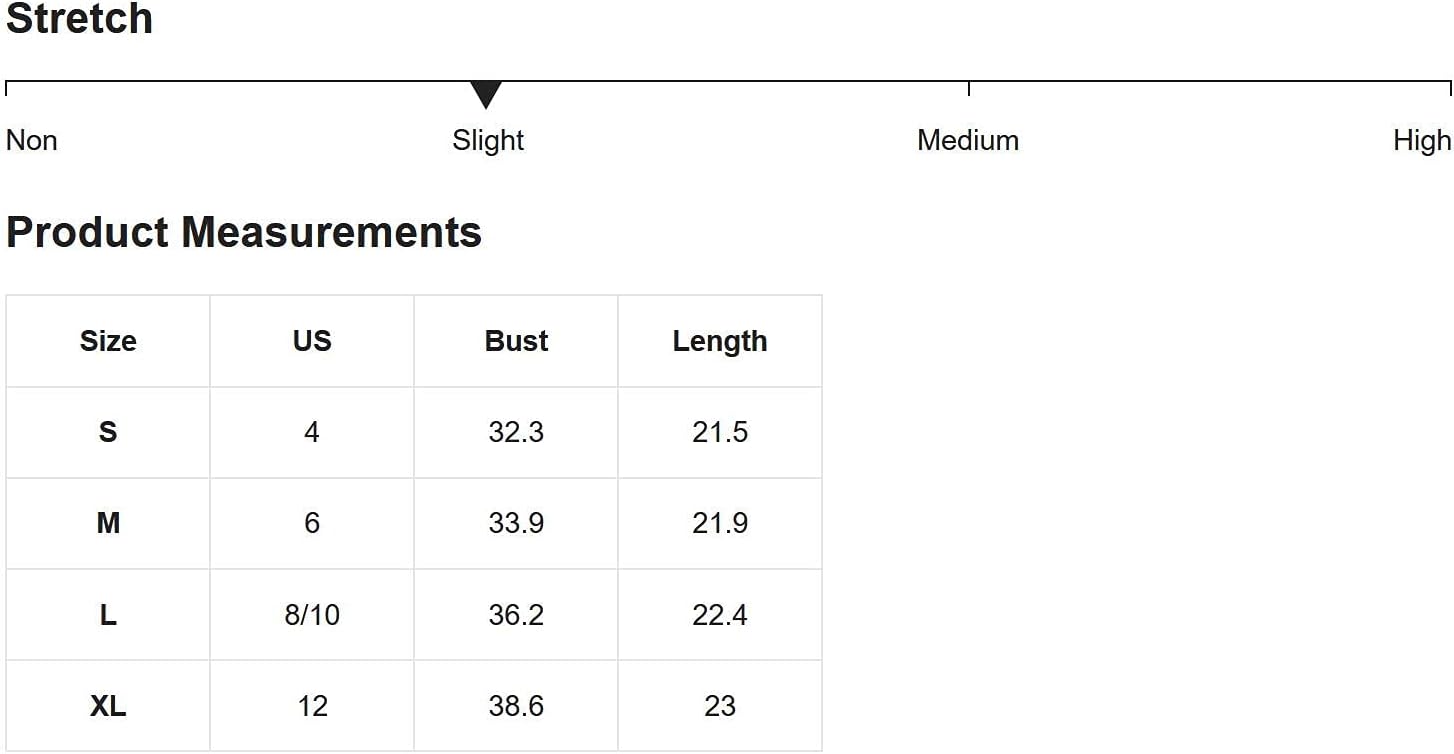The height and width of the screenshot is (754, 1454).
Task: Select the 'XL' size row label
Action: point(108,706)
